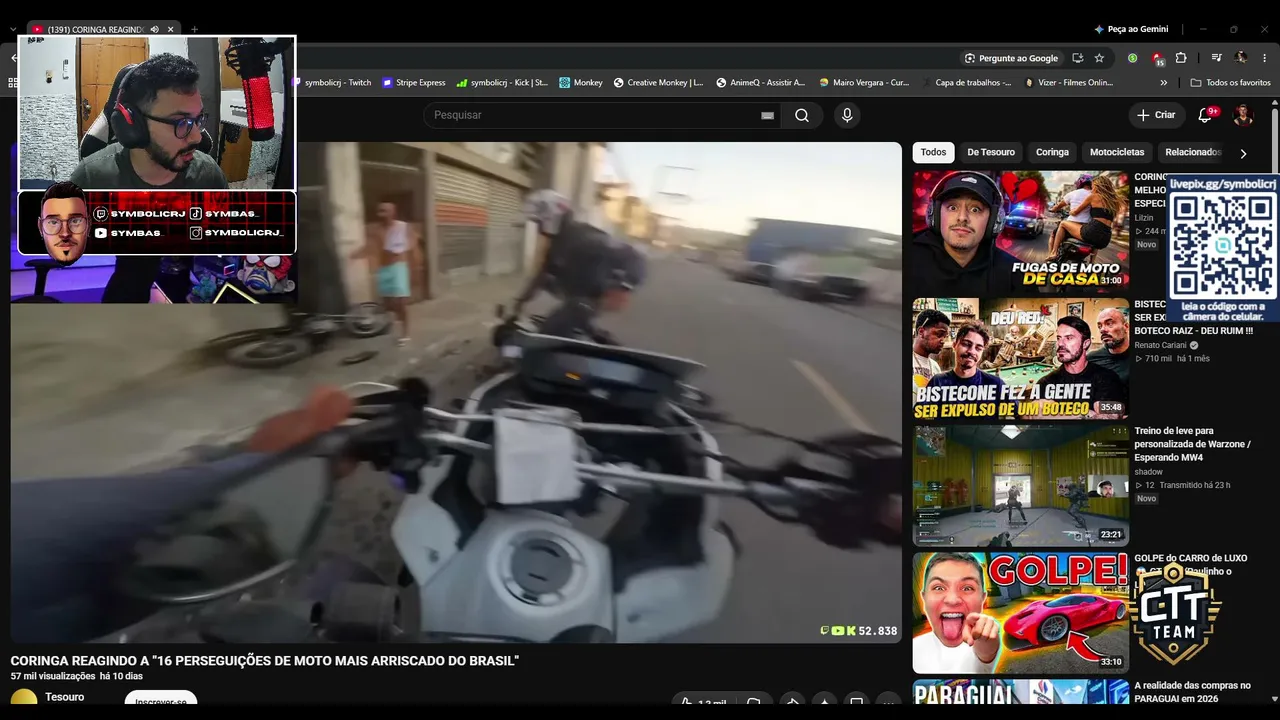Viewport: 1280px width, 720px height.
Task: Select the De Tesouro filter chip
Action: coord(991,152)
